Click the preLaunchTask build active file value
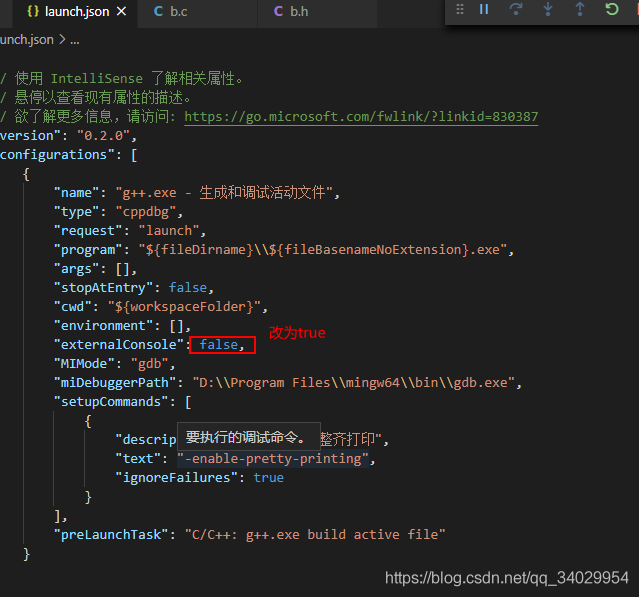This screenshot has height=597, width=639. point(315,535)
